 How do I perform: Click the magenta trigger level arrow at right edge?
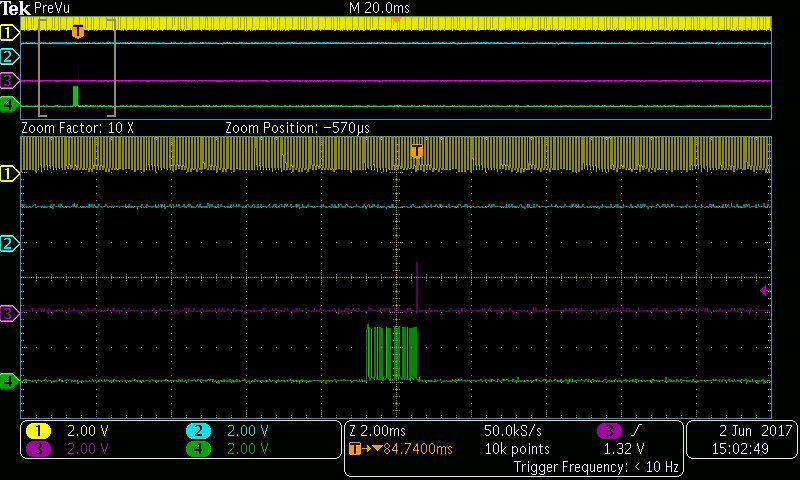[x=764, y=291]
